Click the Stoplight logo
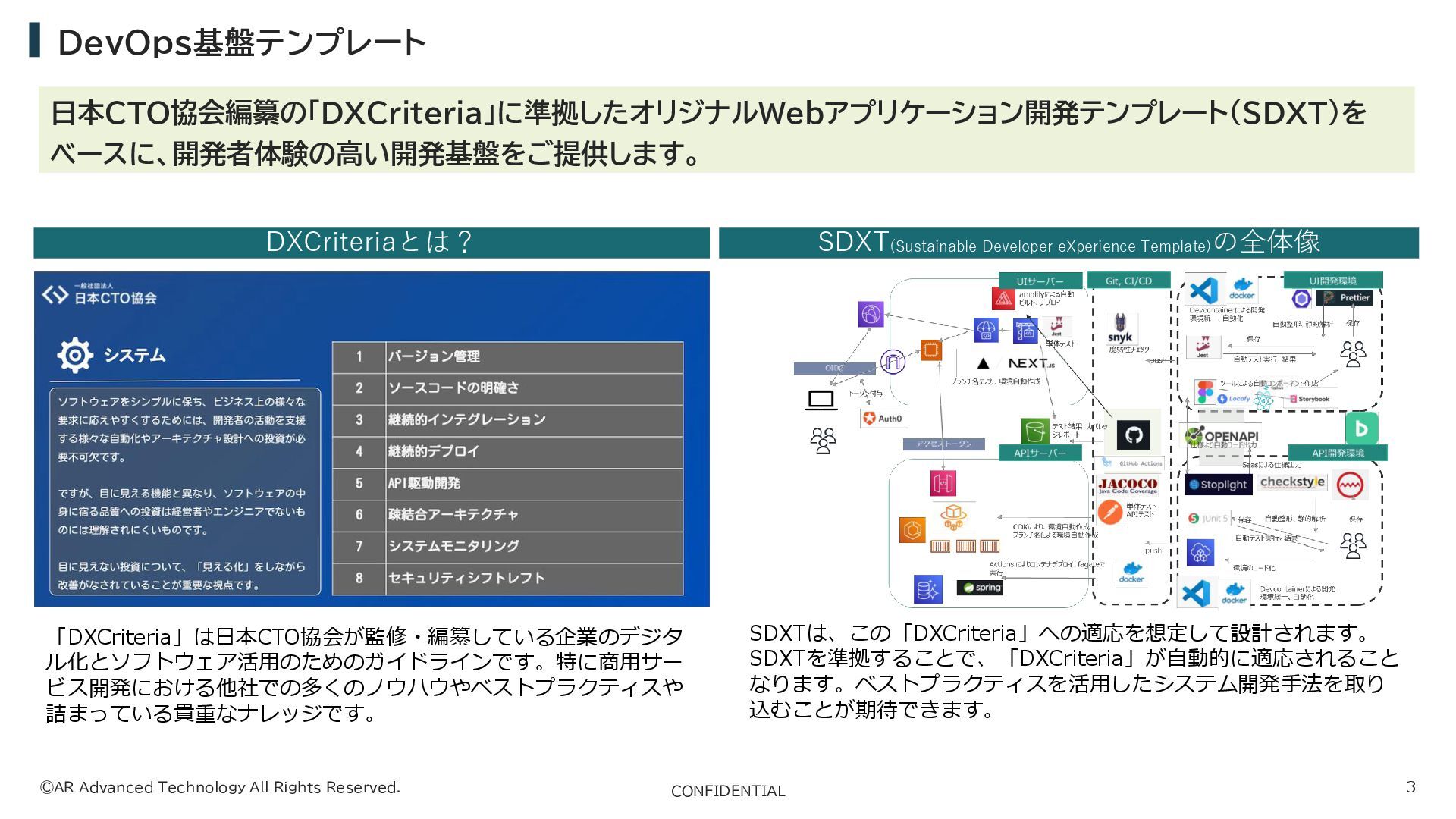Image resolution: width=1456 pixels, height=819 pixels. (x=1218, y=485)
